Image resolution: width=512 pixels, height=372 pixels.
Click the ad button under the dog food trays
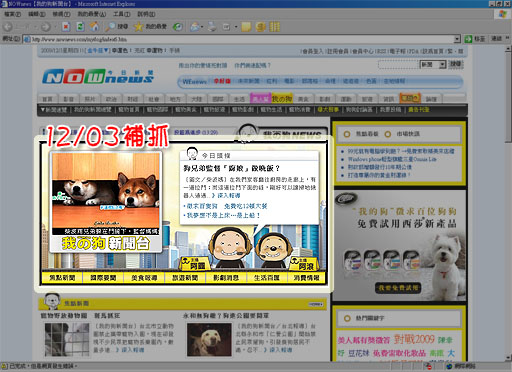coord(398,288)
